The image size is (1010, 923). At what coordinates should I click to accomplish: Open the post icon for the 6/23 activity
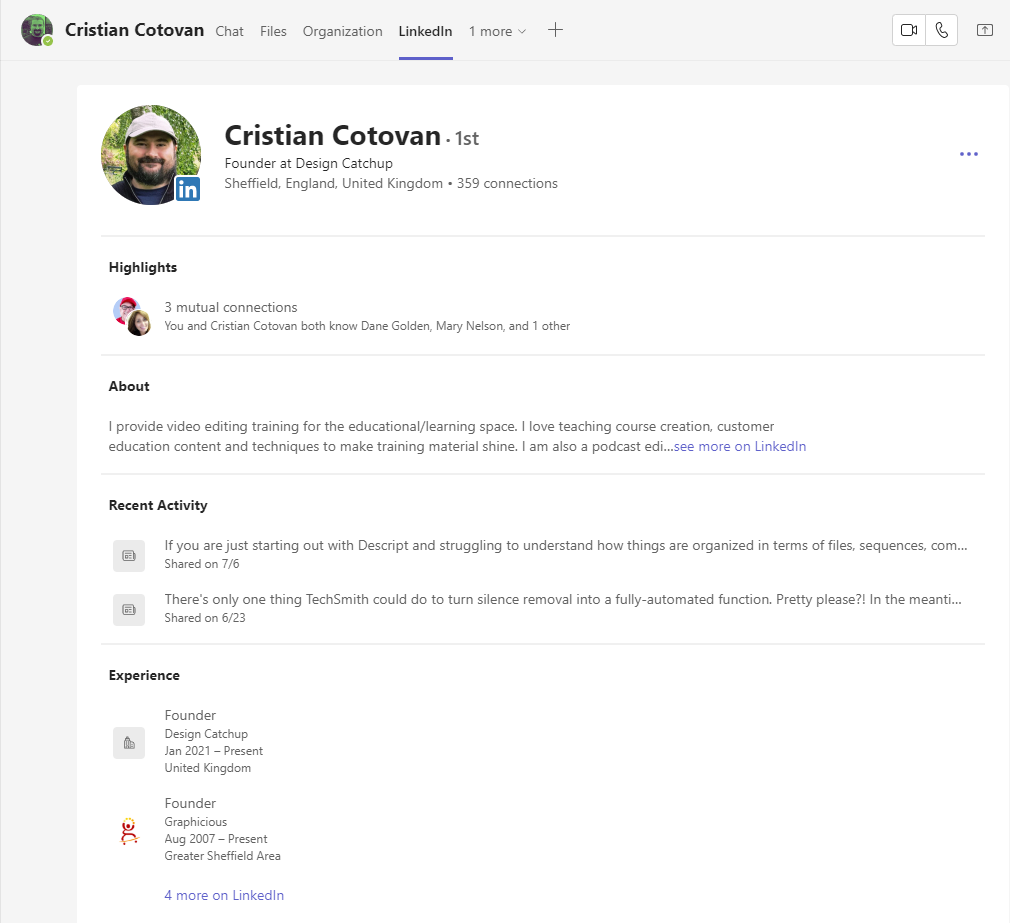[129, 609]
